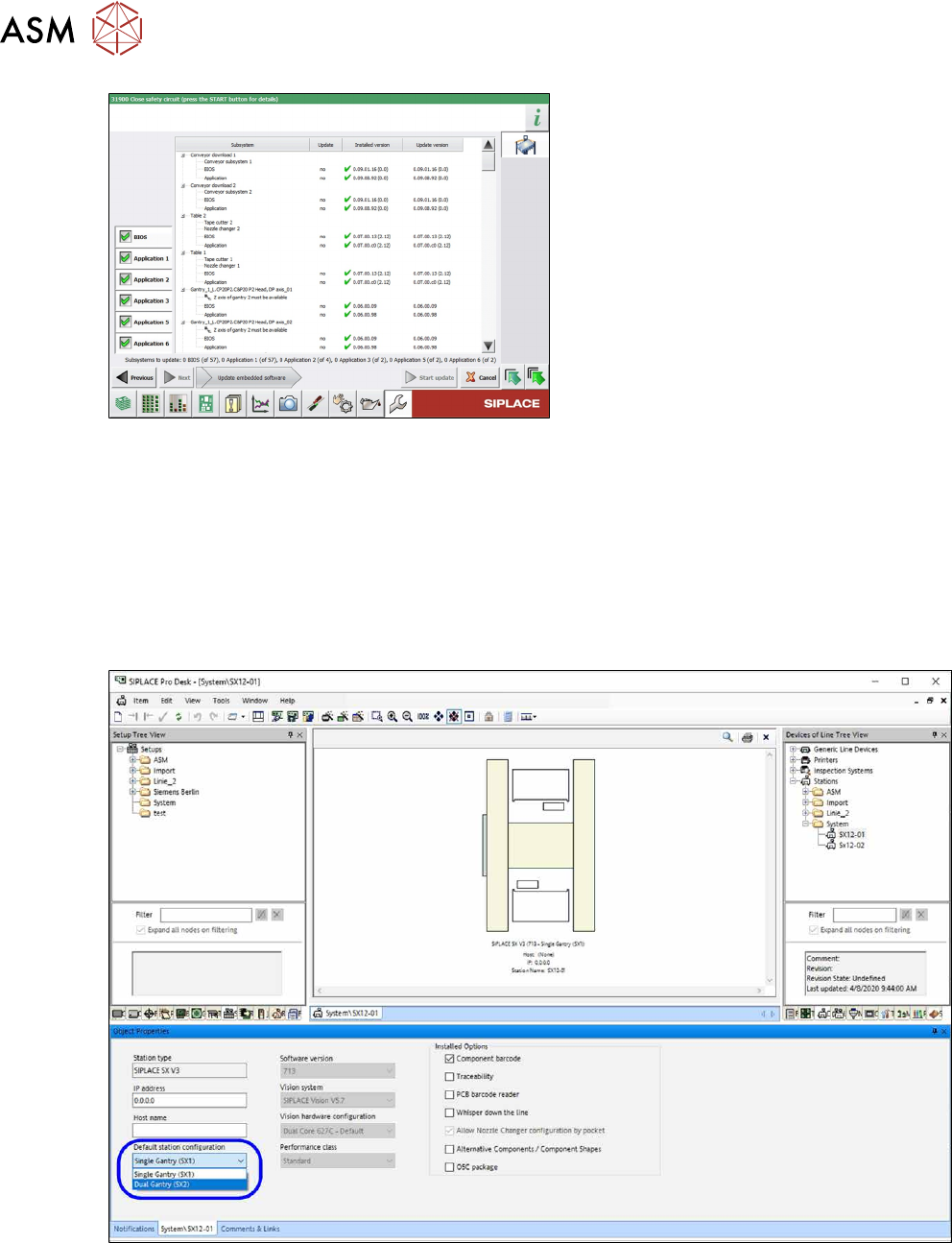Screen dimensions: 952x1243
Task: Collapse the Stations node
Action: click(x=793, y=781)
